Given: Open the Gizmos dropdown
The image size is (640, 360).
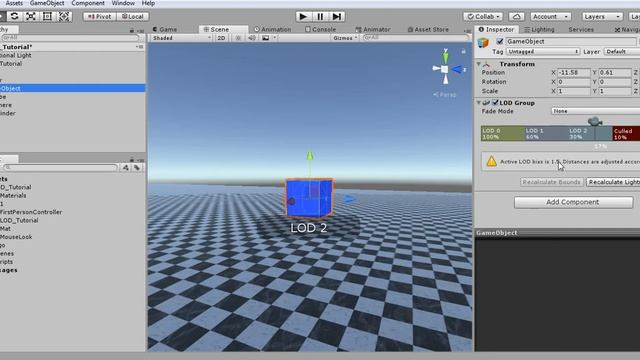Looking at the screenshot, I should [345, 38].
